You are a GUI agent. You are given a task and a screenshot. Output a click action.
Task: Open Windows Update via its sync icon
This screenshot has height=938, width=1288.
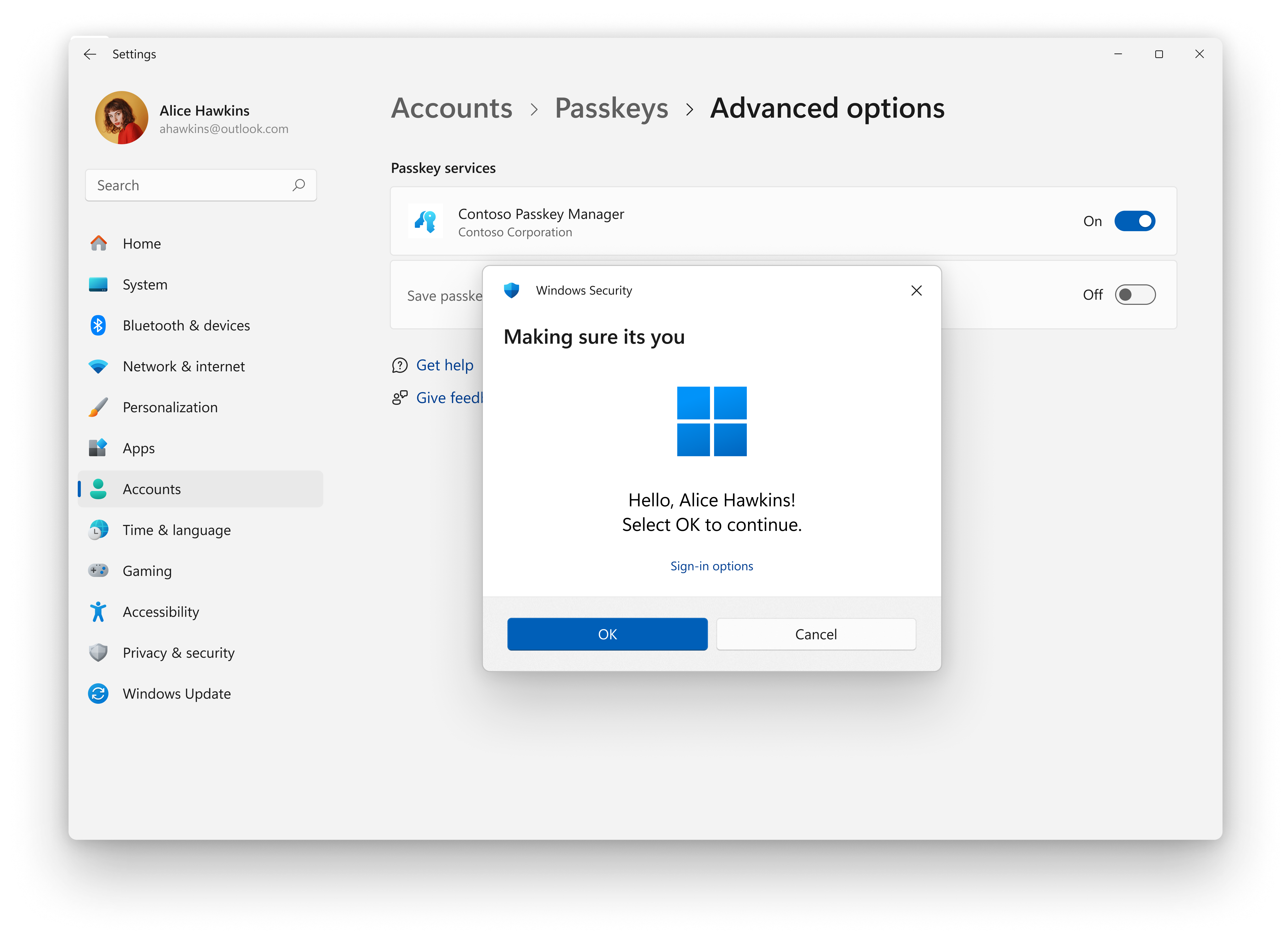click(x=99, y=693)
